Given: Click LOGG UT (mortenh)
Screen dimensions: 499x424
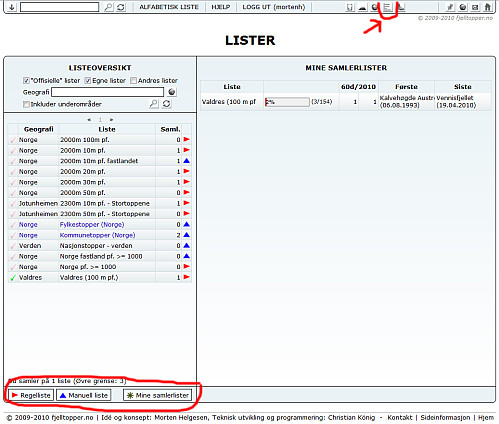Looking at the screenshot, I should 274,7.
